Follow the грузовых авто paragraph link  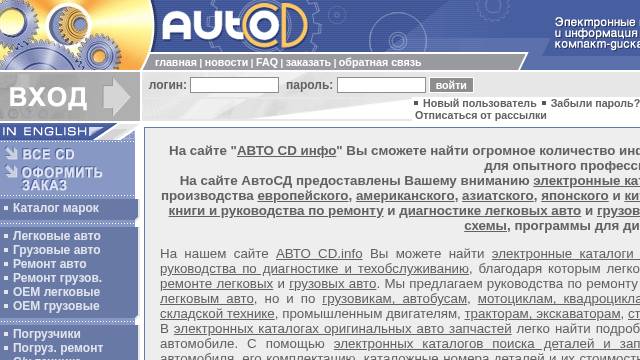click(333, 284)
